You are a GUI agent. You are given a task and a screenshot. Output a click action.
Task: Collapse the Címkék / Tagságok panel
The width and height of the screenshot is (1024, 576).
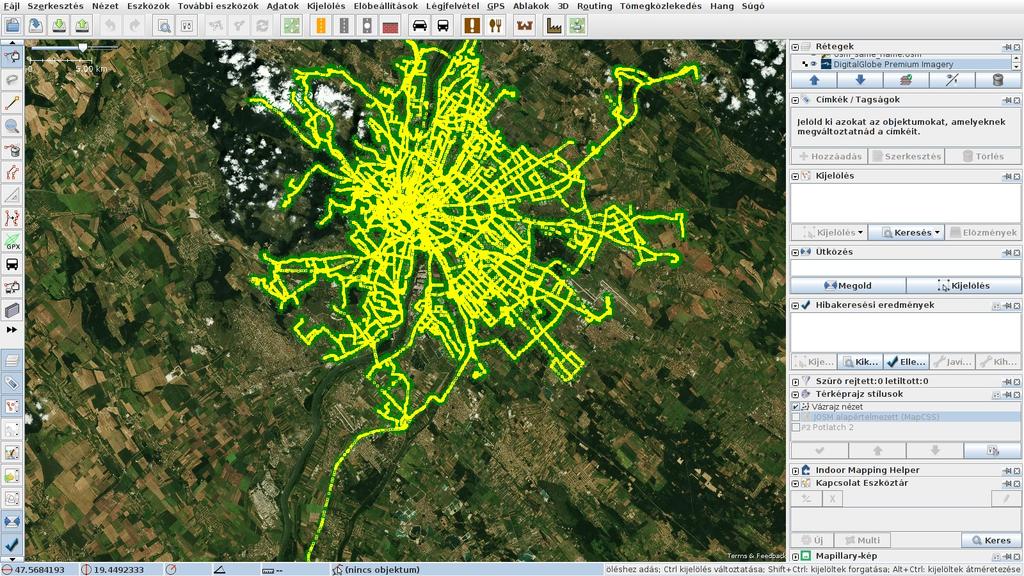pos(795,100)
